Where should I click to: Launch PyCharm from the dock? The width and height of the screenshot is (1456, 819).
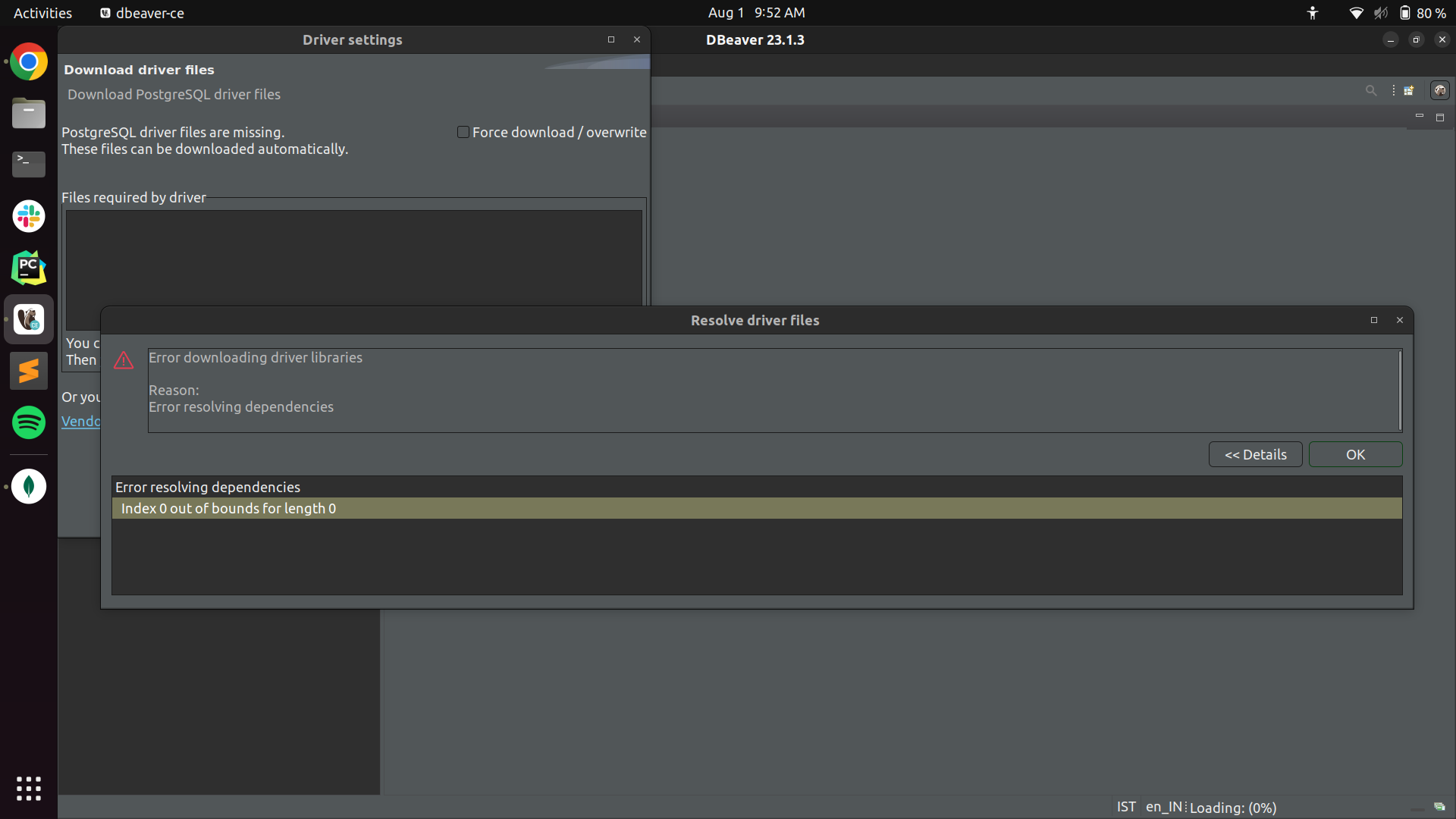pos(28,268)
